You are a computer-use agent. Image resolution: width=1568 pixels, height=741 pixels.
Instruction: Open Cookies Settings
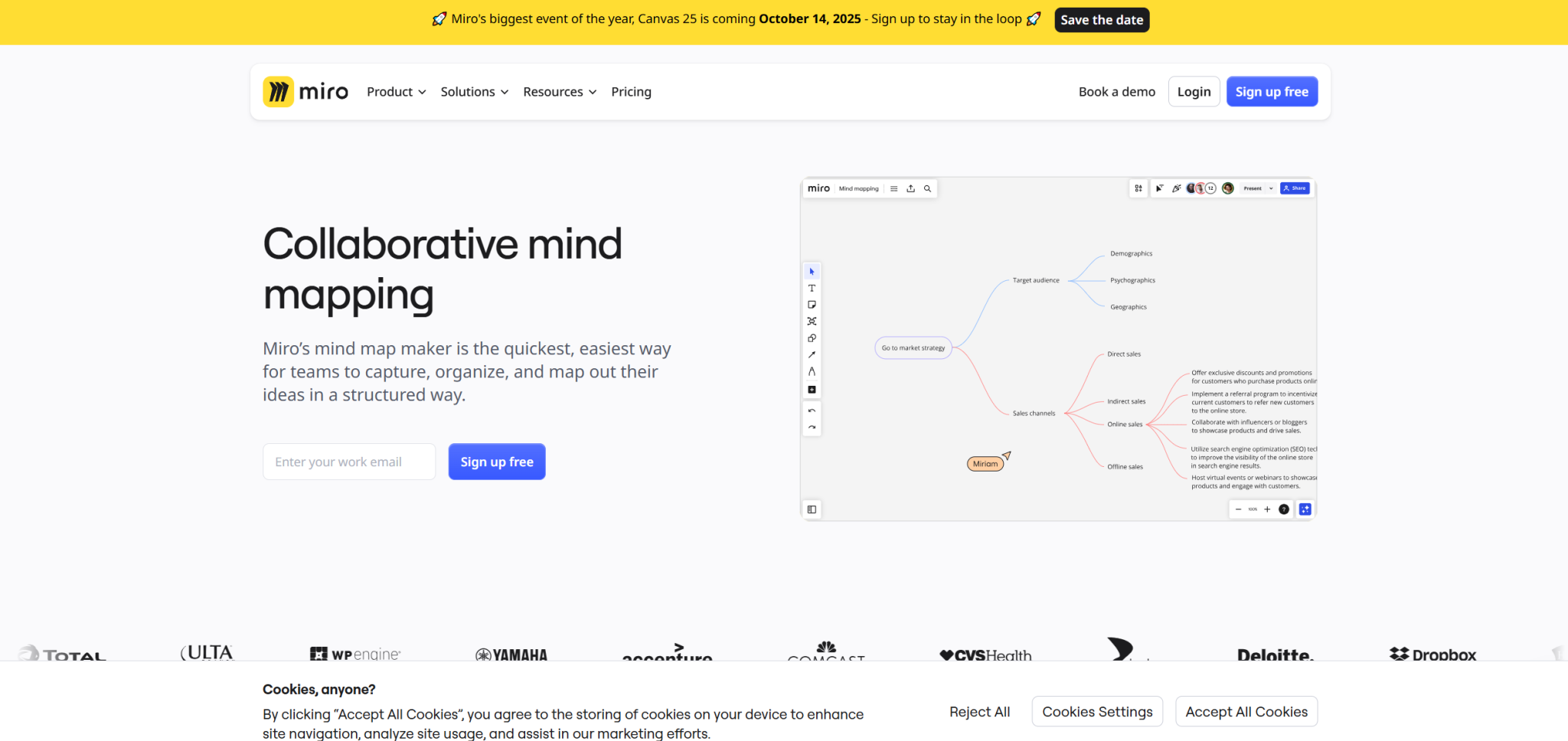(x=1097, y=712)
